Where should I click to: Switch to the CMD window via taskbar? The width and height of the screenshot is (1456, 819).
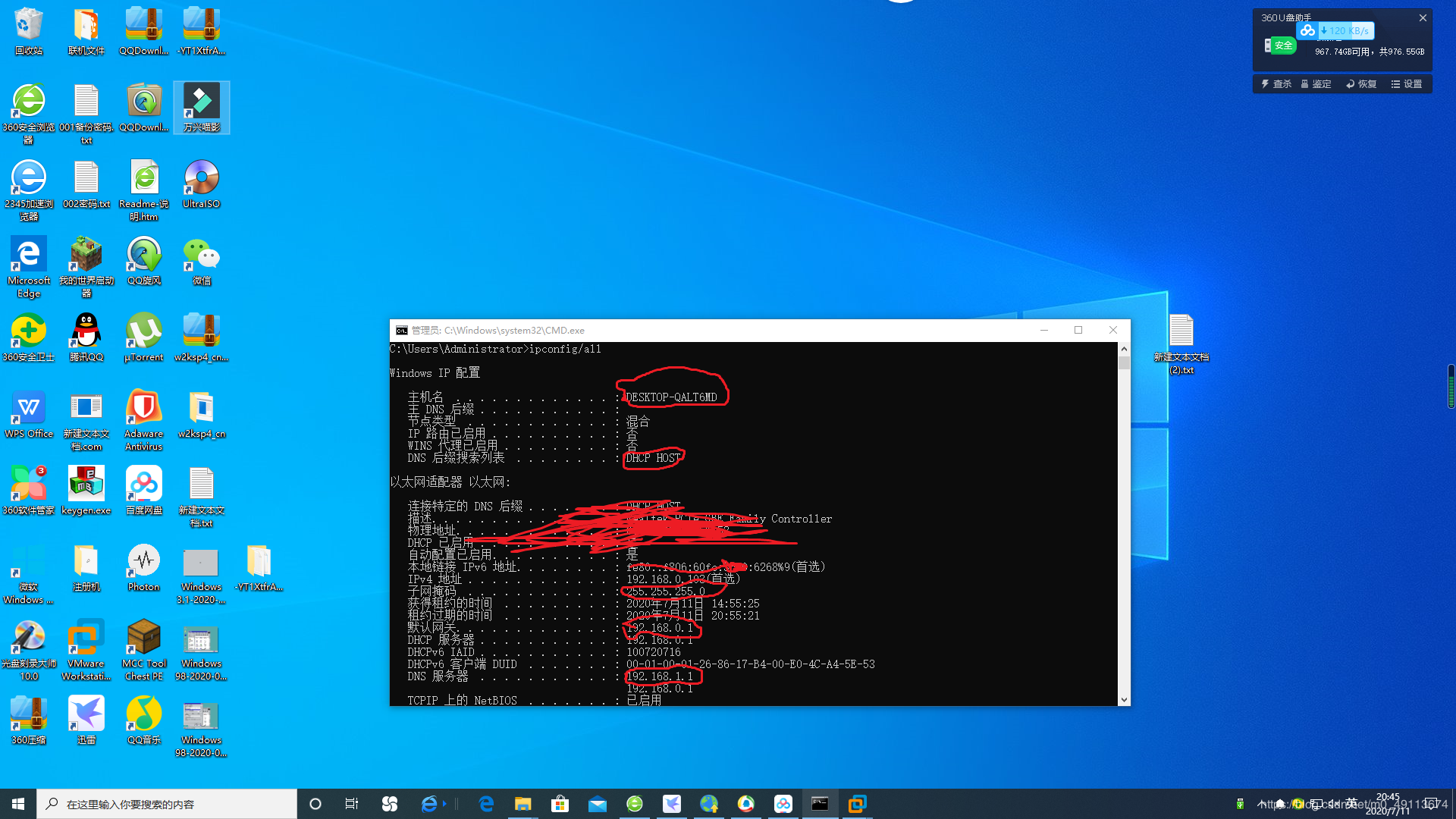820,804
